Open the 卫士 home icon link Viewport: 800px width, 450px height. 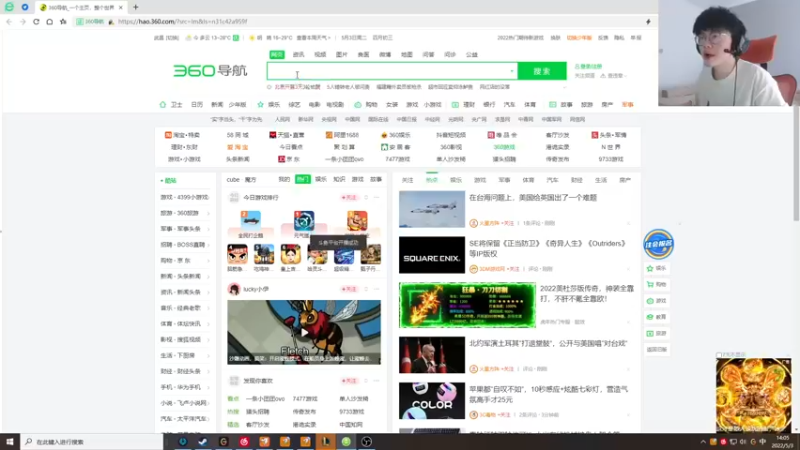click(163, 105)
